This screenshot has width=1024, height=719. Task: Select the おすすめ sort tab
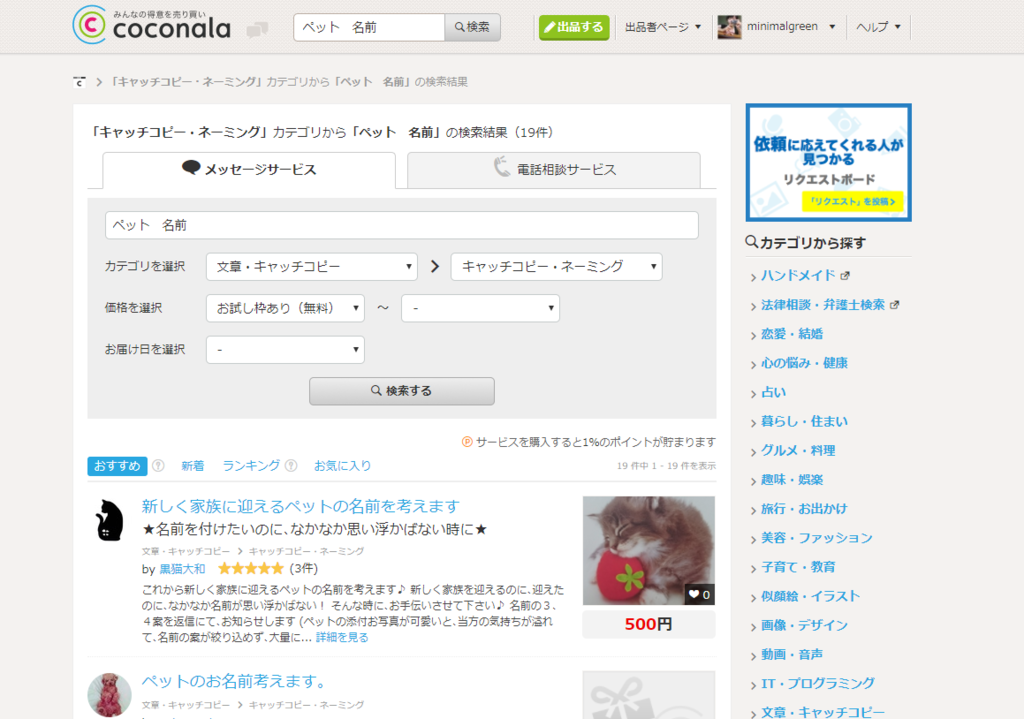click(118, 466)
